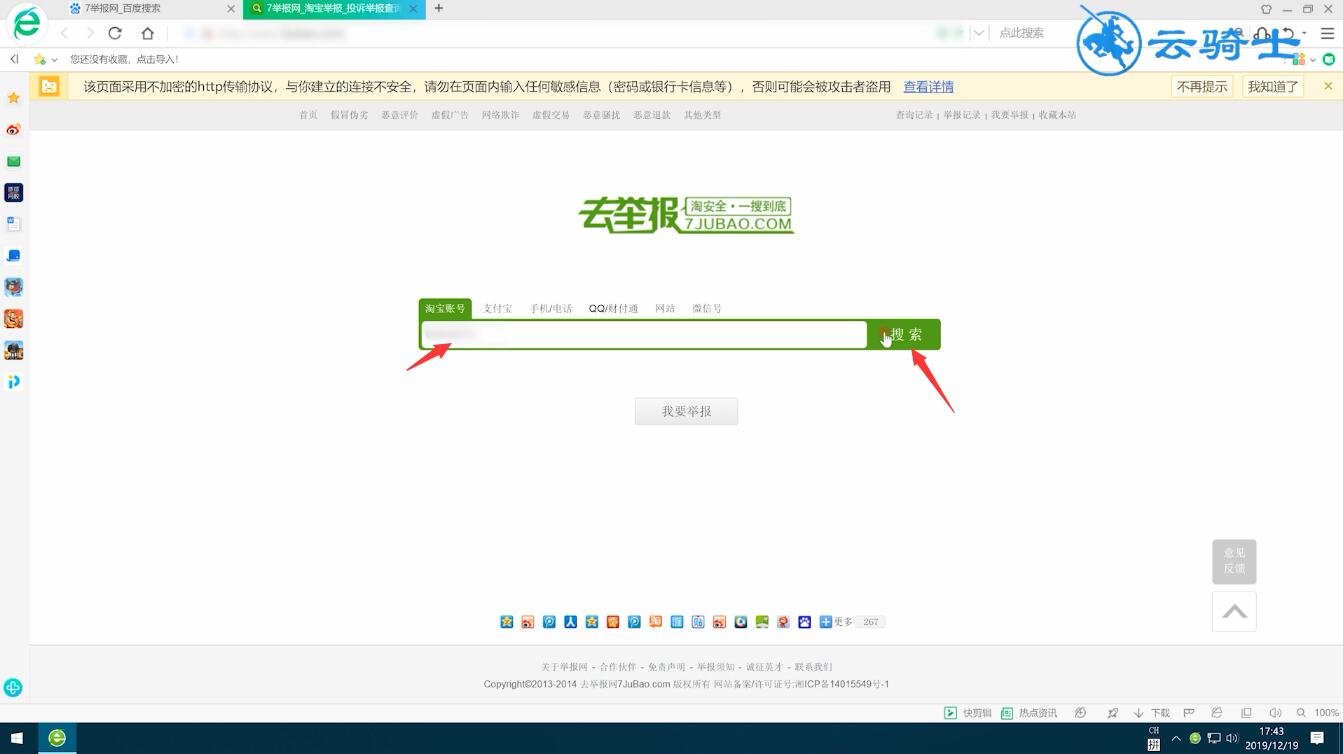Dismiss the warning bar with the X
This screenshot has width=1343, height=754.
pyautogui.click(x=1328, y=86)
